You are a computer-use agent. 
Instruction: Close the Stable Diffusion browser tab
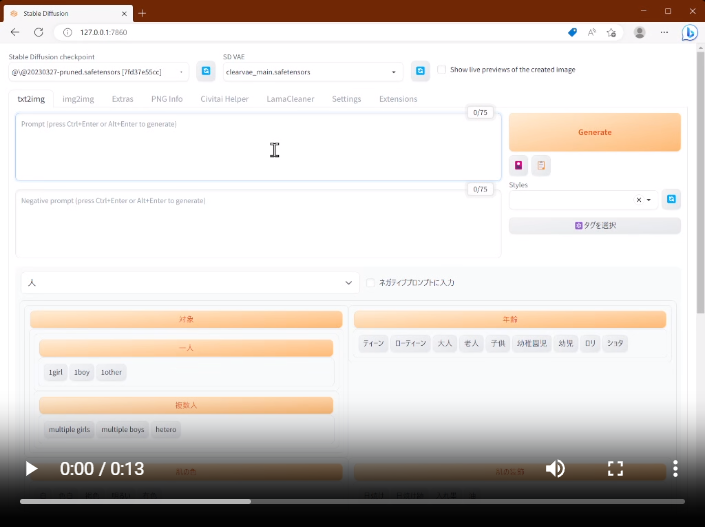pos(124,13)
